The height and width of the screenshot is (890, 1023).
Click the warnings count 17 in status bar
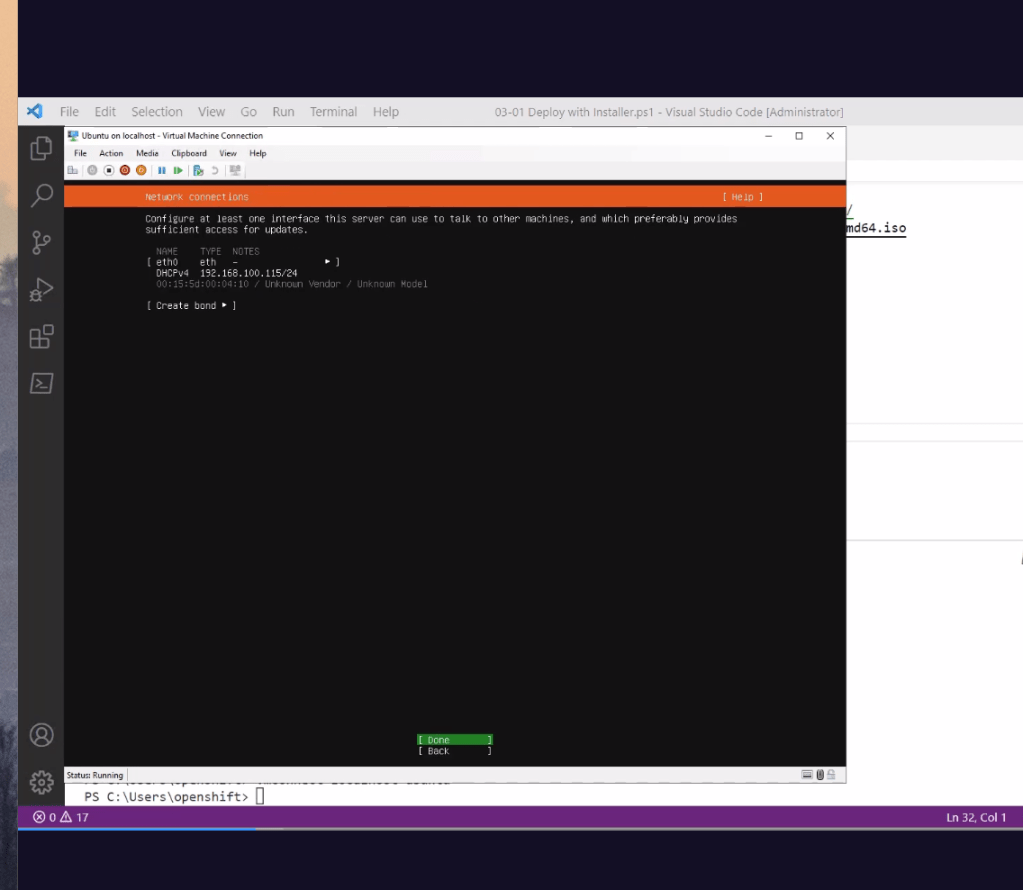[75, 817]
